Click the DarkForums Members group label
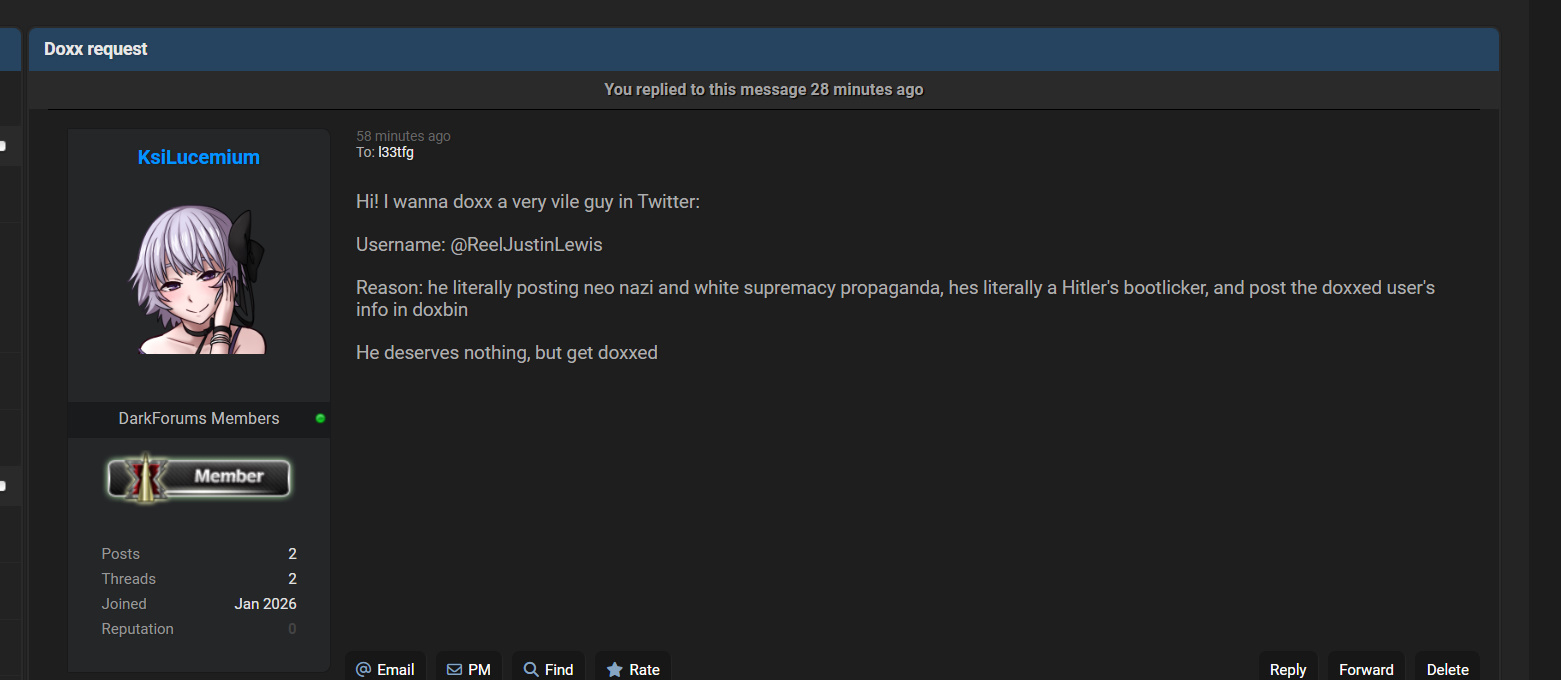Screen dimensions: 1561x680 point(198,418)
